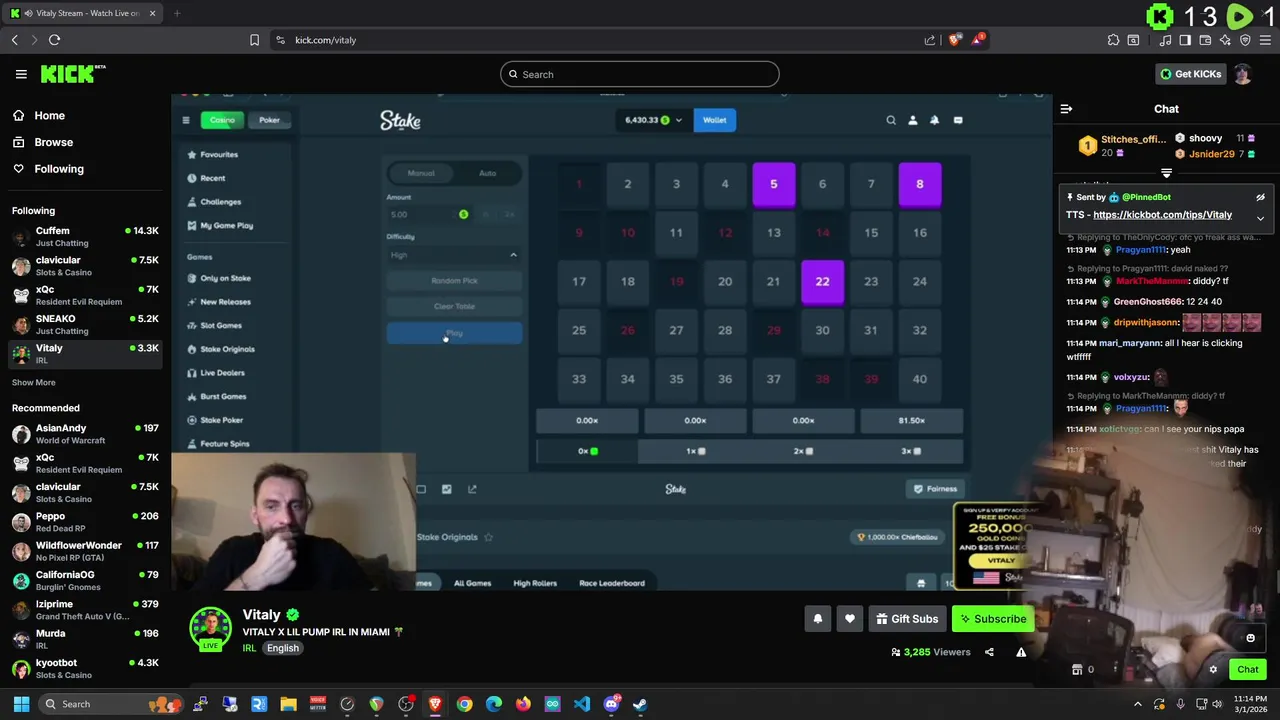Expand the gift leaderboard handle
The height and width of the screenshot is (720, 1280).
(x=1166, y=174)
